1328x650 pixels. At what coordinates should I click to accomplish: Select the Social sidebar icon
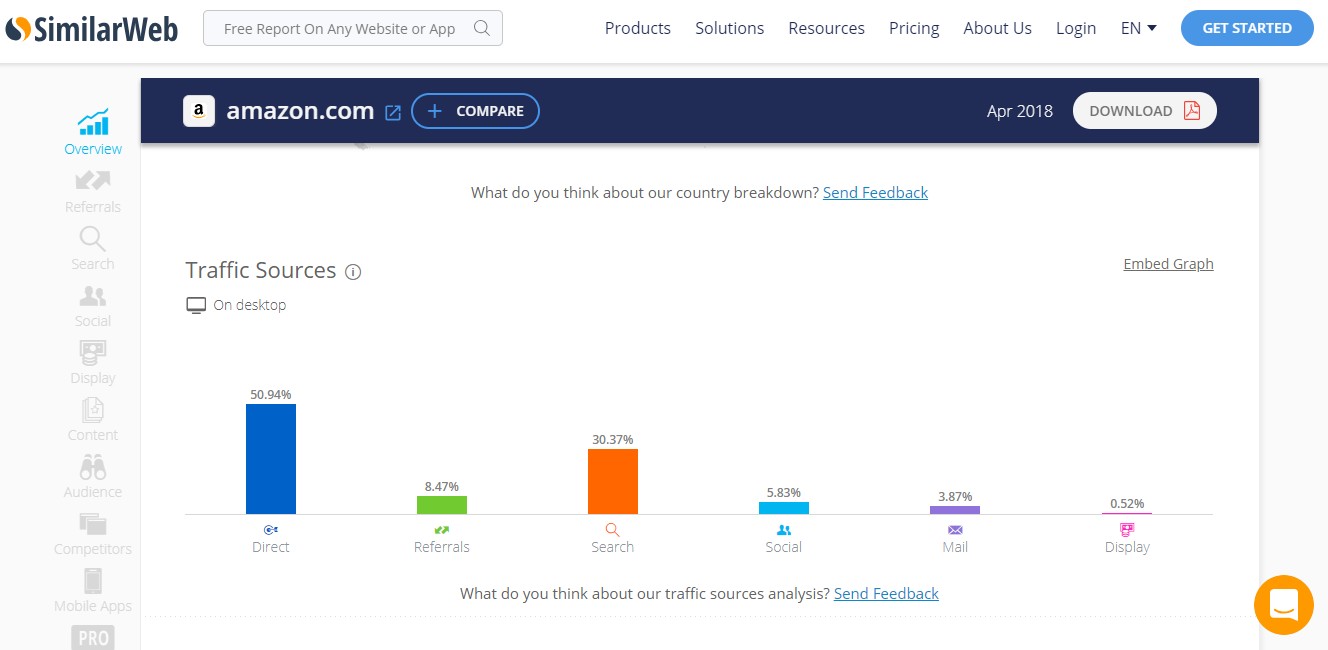pos(93,295)
